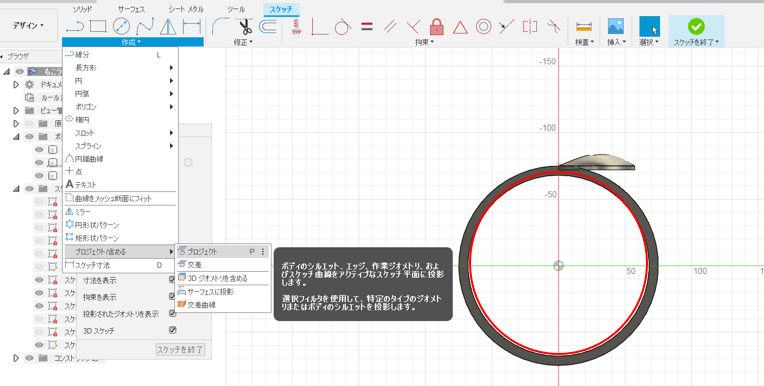Select プロジェクト in the submenu
This screenshot has width=764, height=386.
pyautogui.click(x=222, y=252)
